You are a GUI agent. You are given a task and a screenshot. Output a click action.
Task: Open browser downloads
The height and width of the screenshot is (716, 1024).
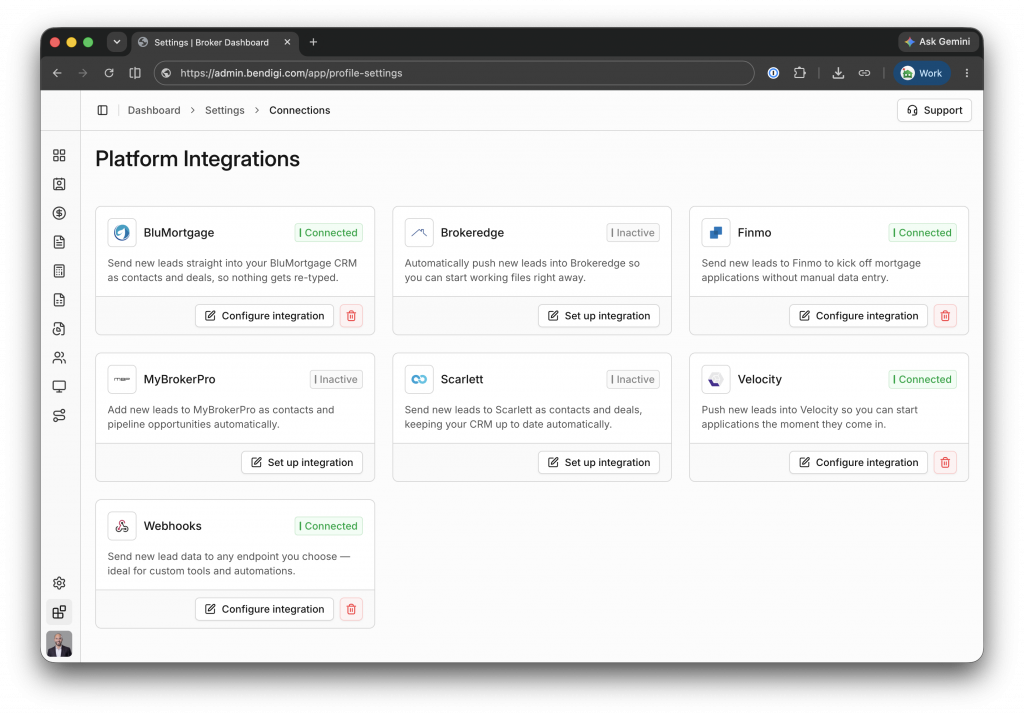838,73
